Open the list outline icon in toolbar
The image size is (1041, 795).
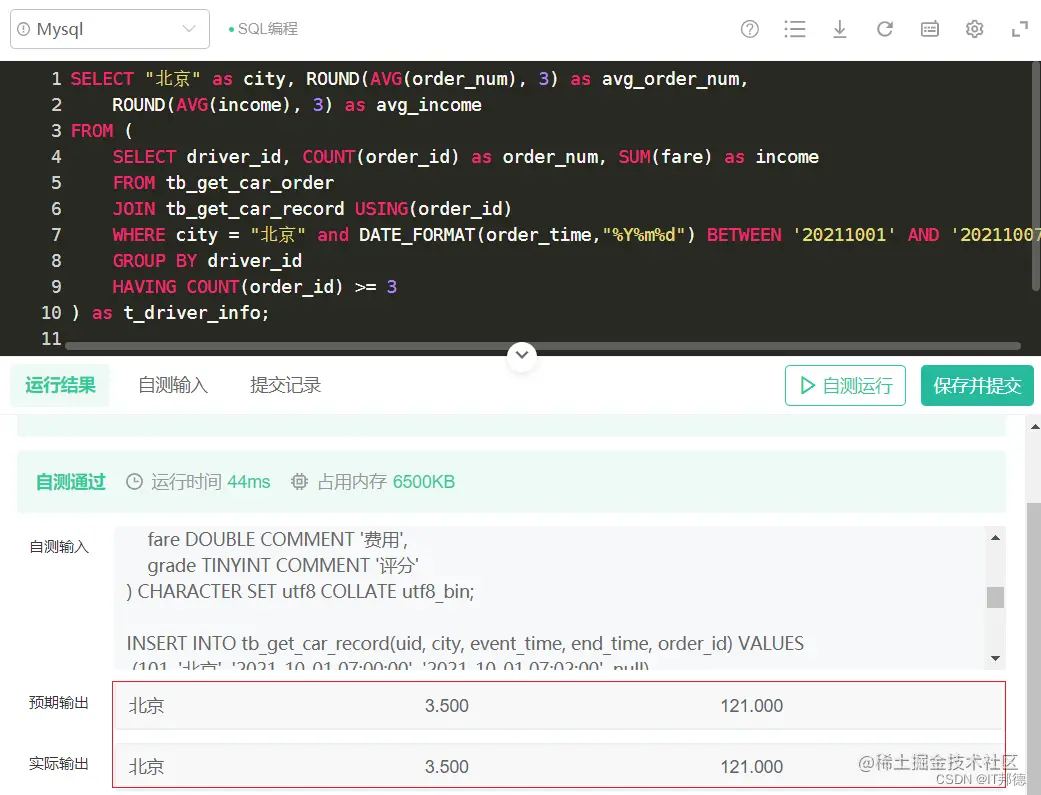point(795,29)
